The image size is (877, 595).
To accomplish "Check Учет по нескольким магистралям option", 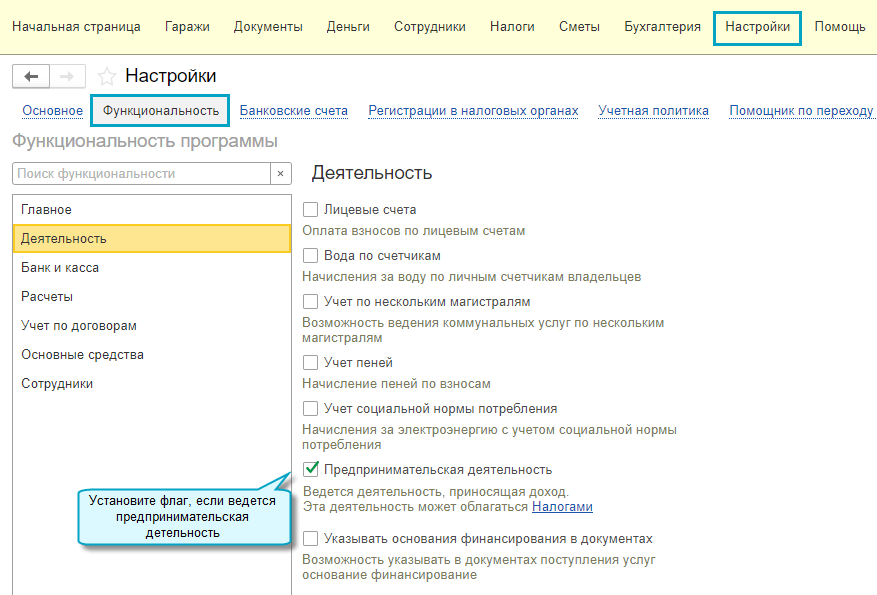I will (310, 301).
